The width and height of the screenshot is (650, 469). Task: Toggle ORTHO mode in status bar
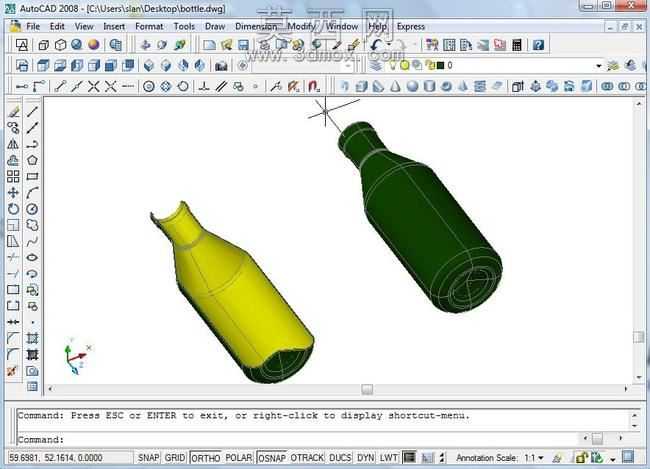(206, 458)
